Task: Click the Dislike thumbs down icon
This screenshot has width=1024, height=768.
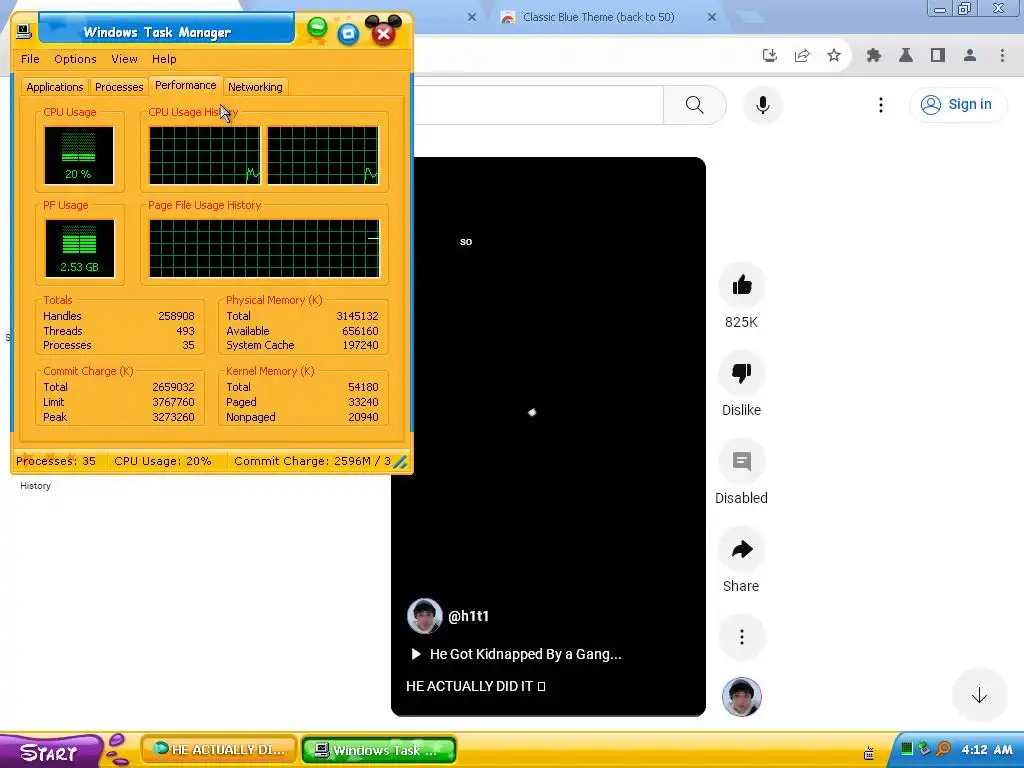Action: coord(742,373)
